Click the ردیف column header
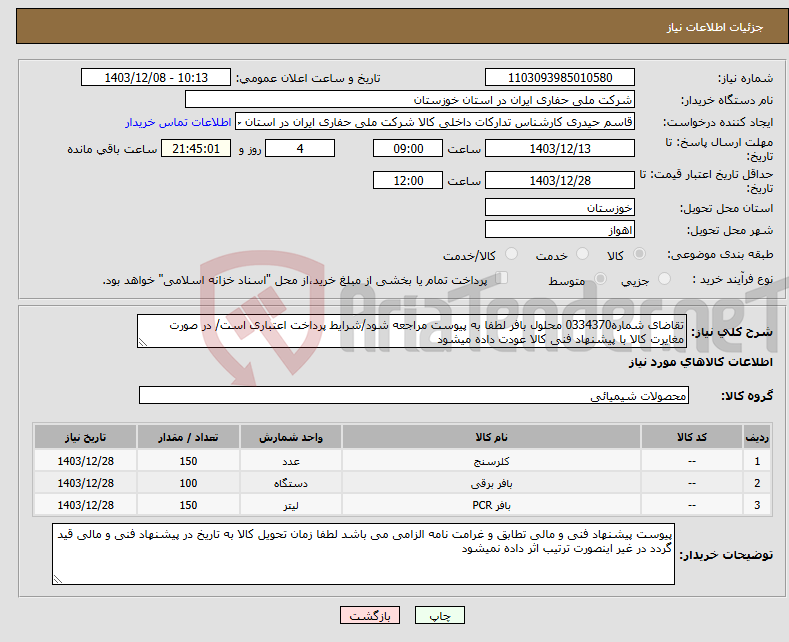789x642 pixels. 757,437
